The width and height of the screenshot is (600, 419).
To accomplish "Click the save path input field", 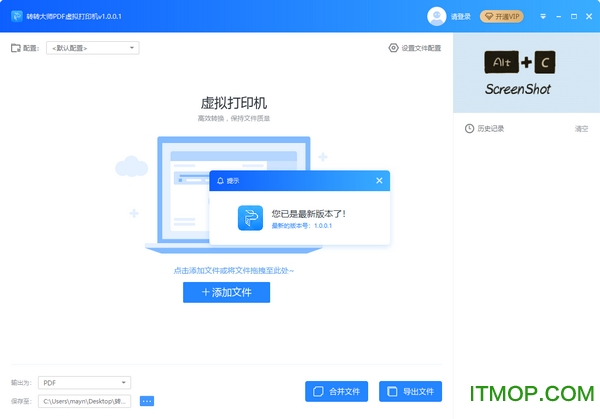I will (85, 401).
